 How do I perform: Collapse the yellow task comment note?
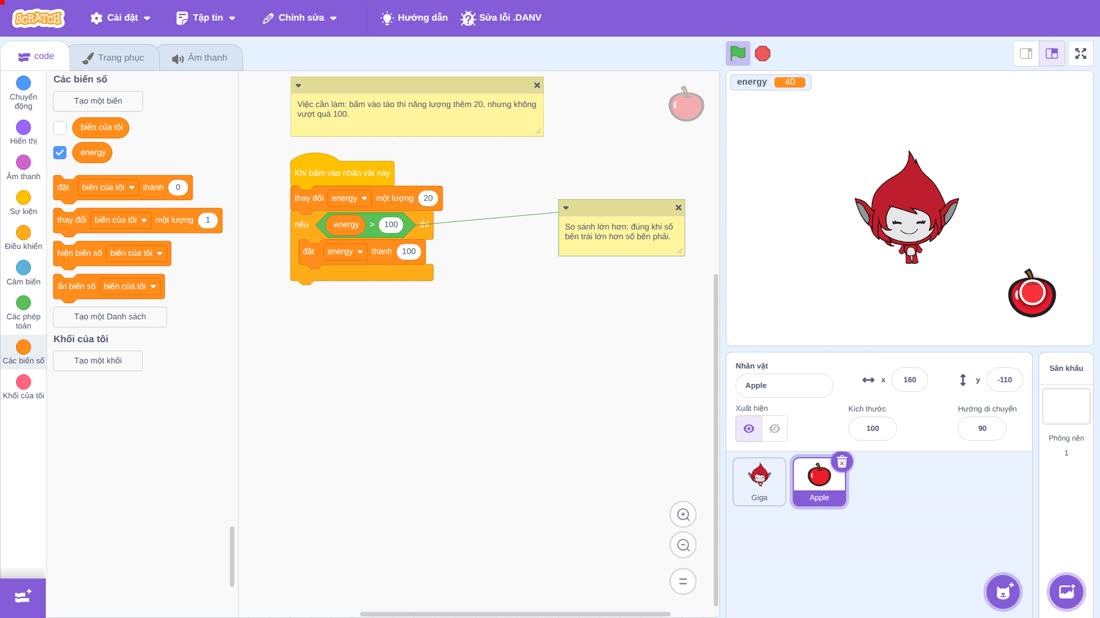click(298, 86)
